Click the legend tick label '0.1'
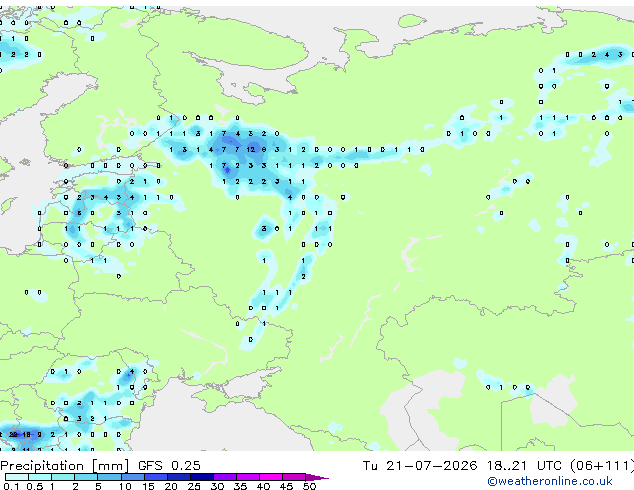Screen dimensions: 634x490 point(11,486)
